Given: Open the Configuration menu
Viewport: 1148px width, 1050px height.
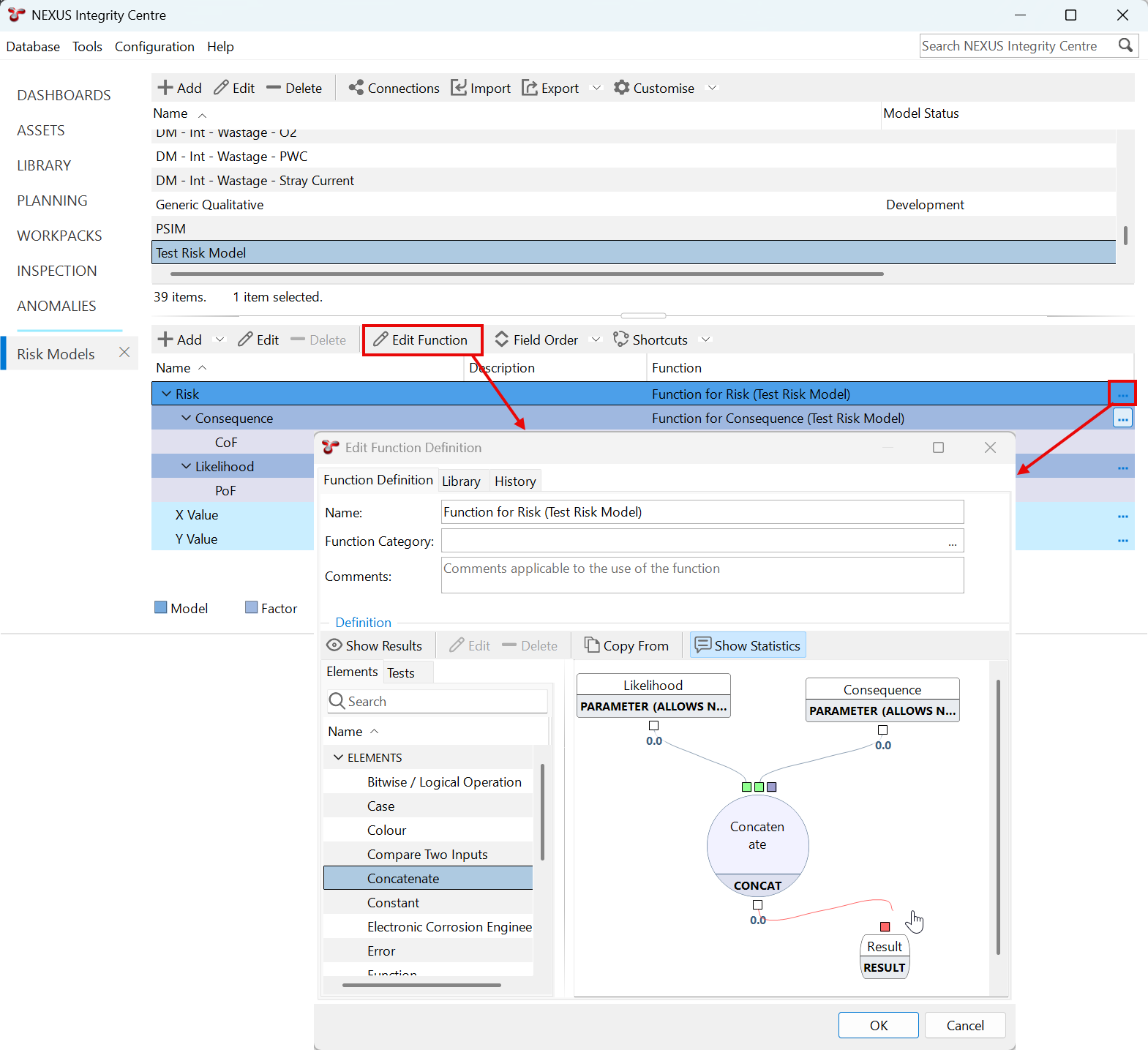Looking at the screenshot, I should (154, 47).
